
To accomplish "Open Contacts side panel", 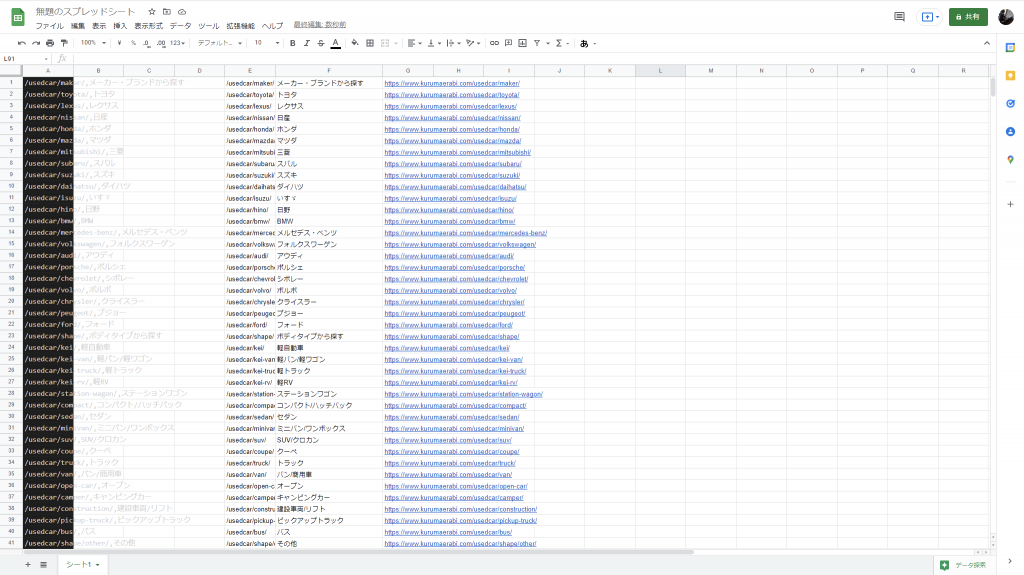I will pyautogui.click(x=1010, y=132).
